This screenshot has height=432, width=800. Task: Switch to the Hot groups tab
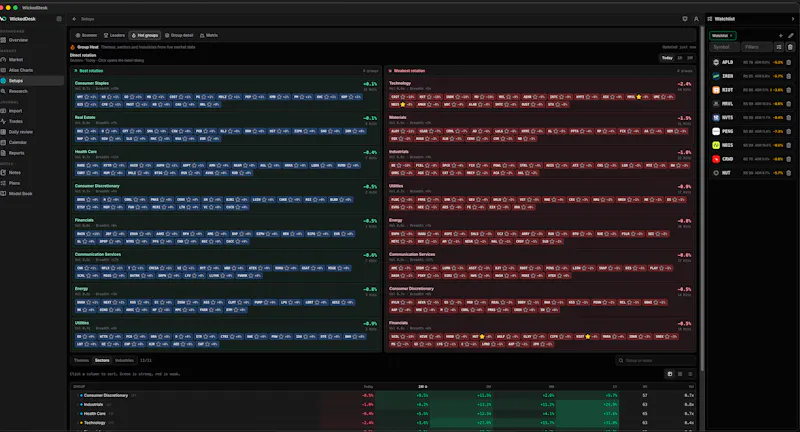pyautogui.click(x=145, y=35)
